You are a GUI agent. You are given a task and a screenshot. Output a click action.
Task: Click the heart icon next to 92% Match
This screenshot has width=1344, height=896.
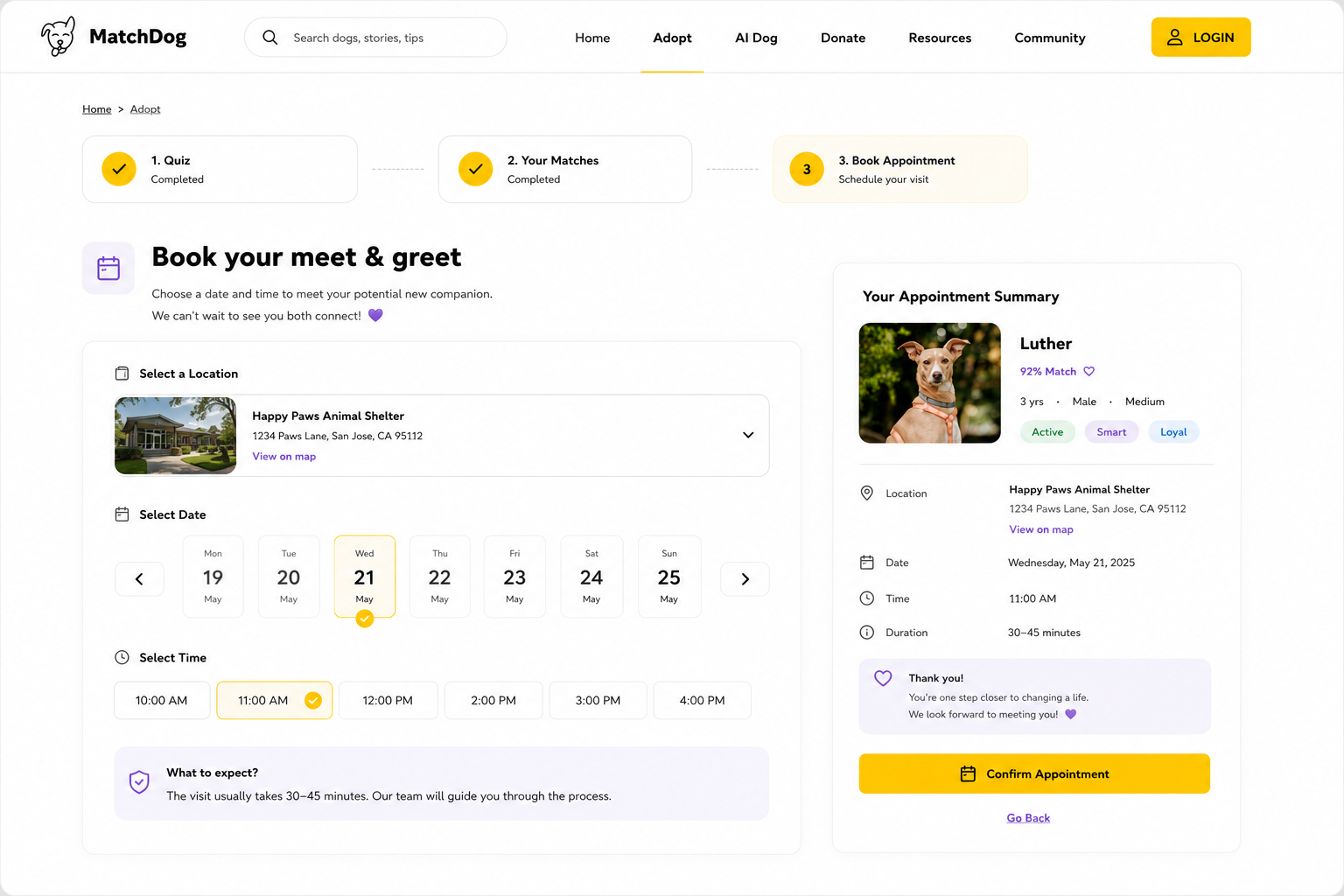[1088, 371]
